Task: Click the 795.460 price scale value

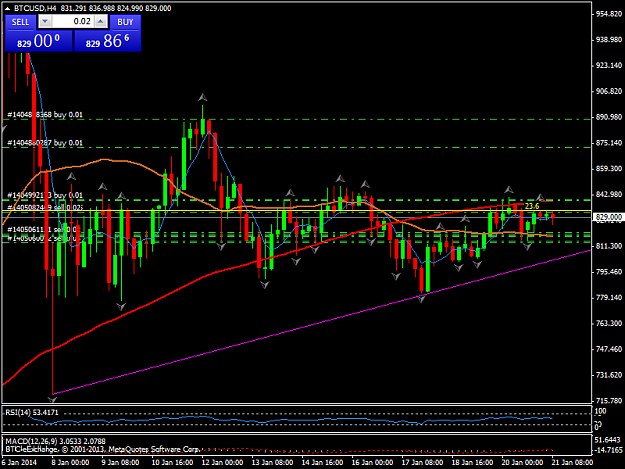Action: 609,272
